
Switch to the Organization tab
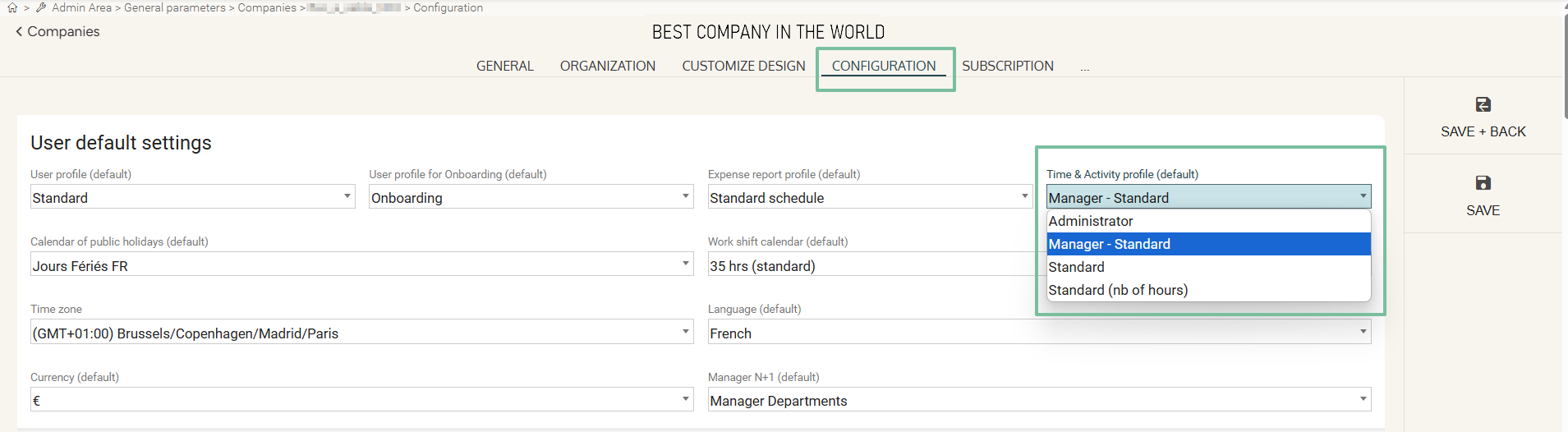click(608, 66)
